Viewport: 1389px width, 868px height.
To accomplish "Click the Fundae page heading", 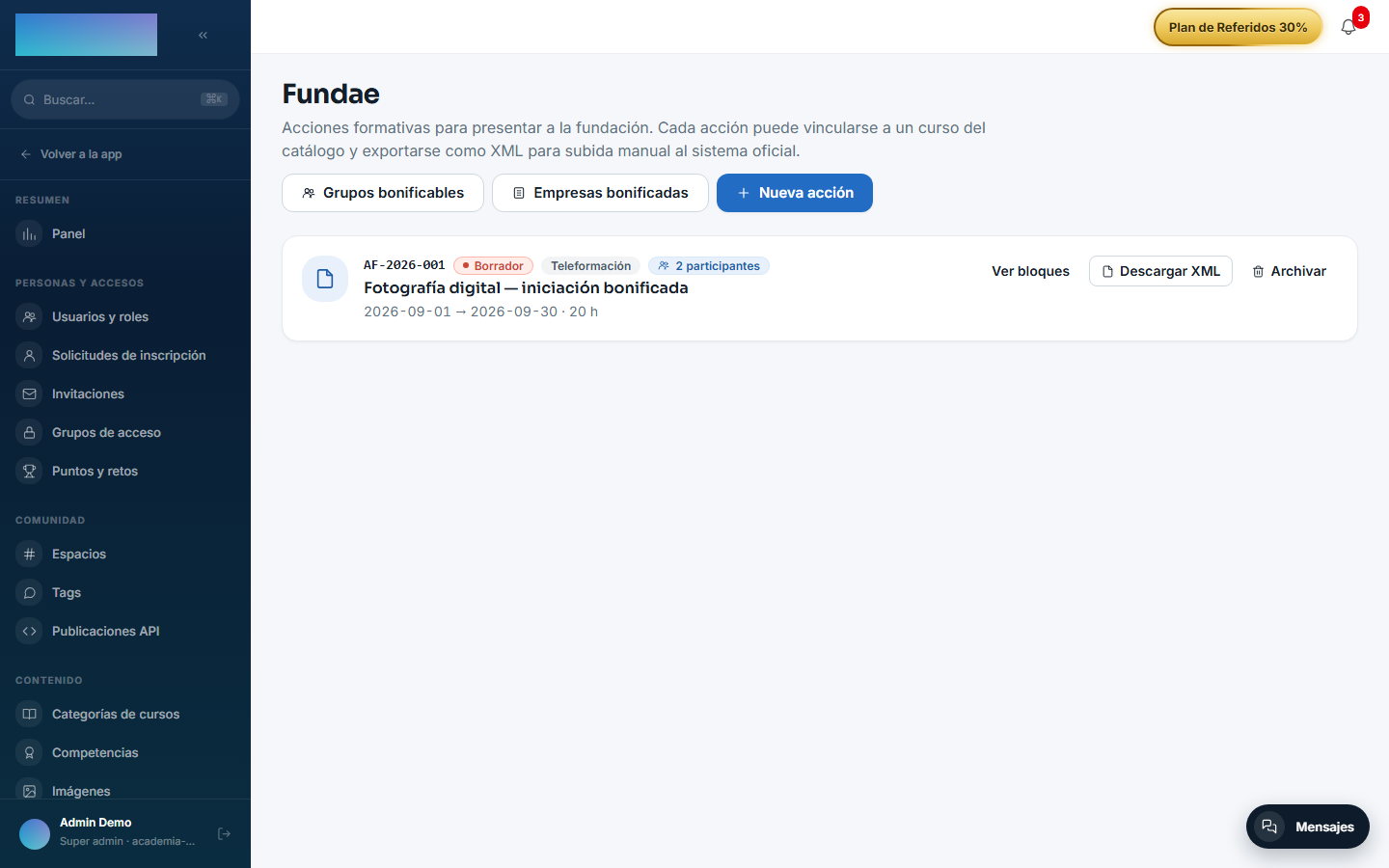I will (x=331, y=94).
